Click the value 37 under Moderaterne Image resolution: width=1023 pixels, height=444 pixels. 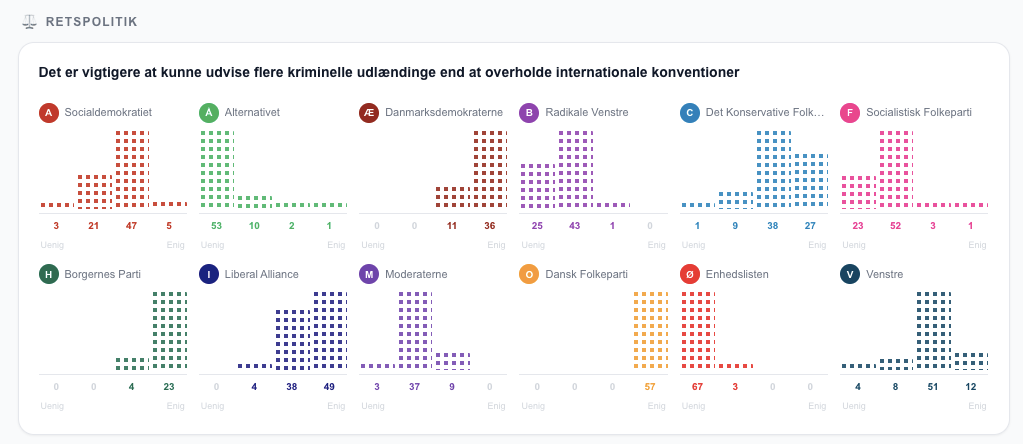[x=414, y=387]
